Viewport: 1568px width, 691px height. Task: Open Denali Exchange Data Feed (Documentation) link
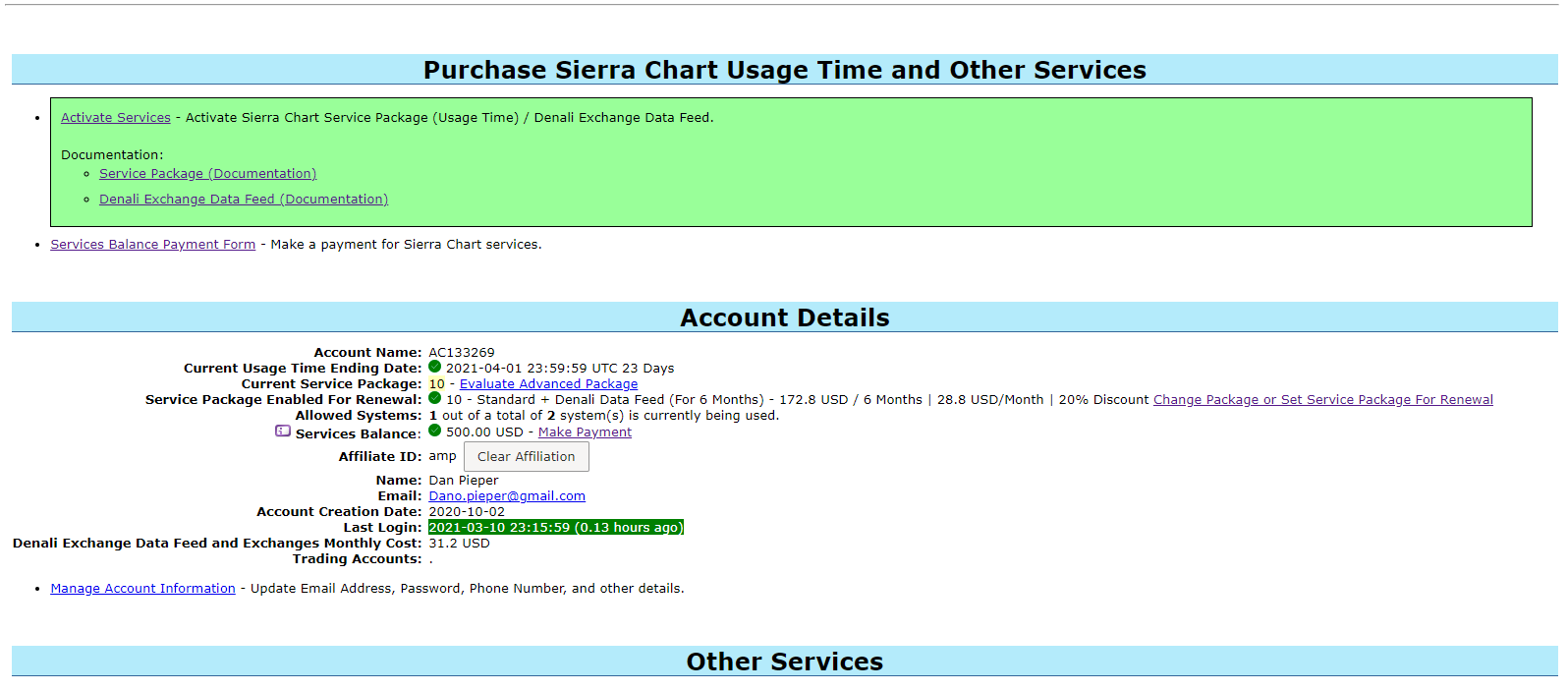244,199
